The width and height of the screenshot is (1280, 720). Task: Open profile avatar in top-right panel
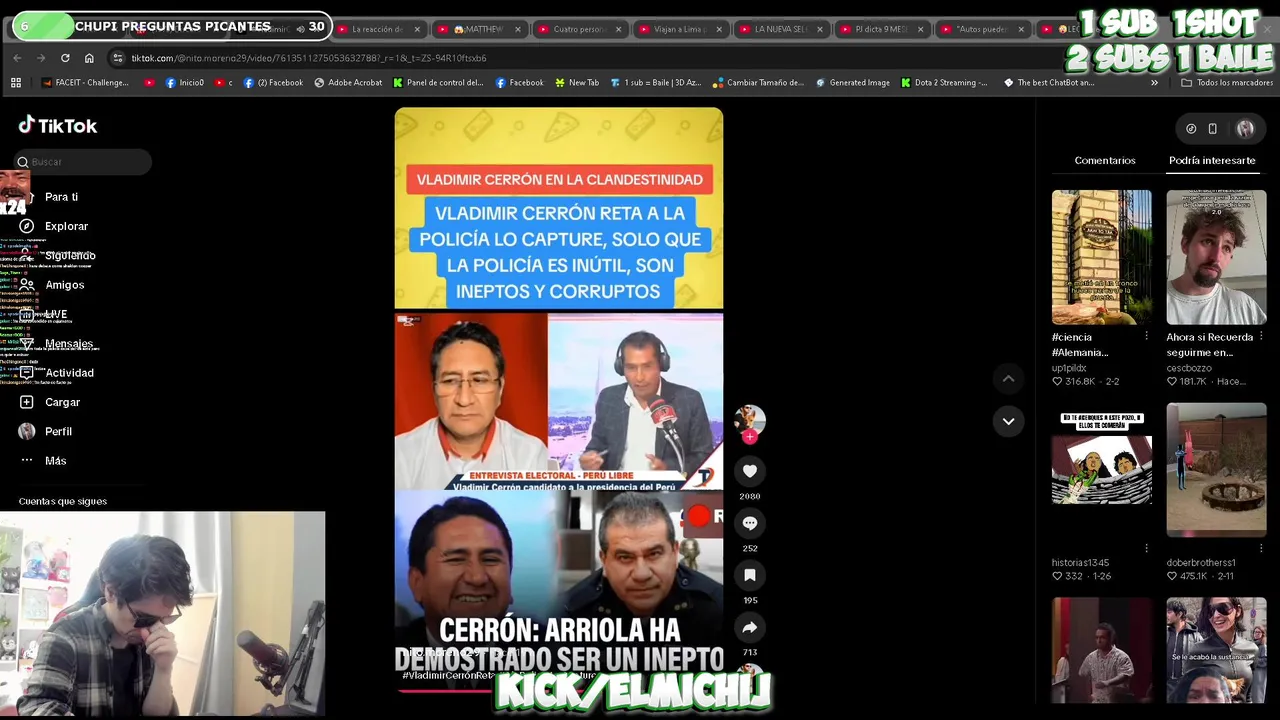[1245, 128]
